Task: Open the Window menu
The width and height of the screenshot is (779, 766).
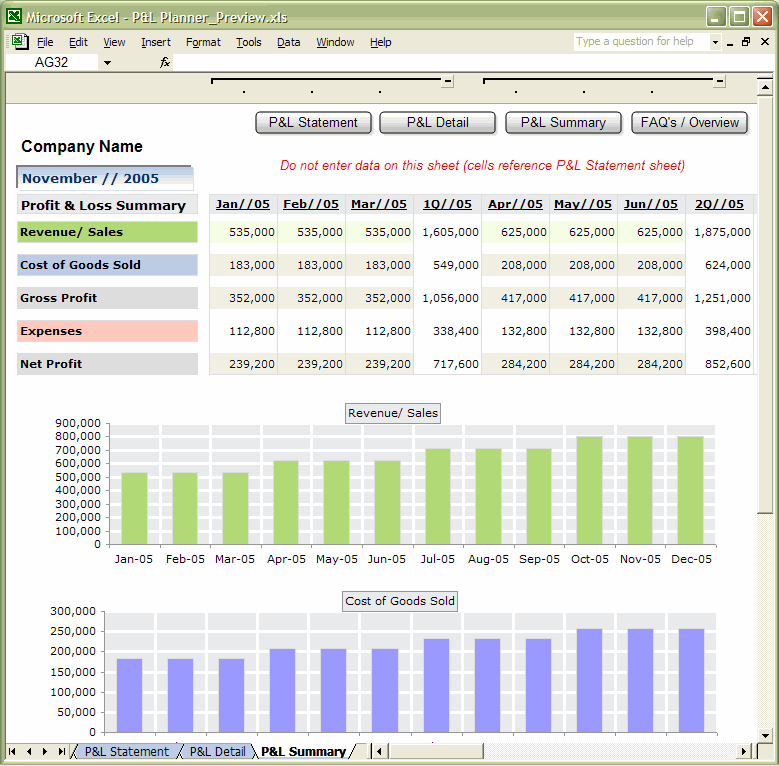Action: coord(335,42)
